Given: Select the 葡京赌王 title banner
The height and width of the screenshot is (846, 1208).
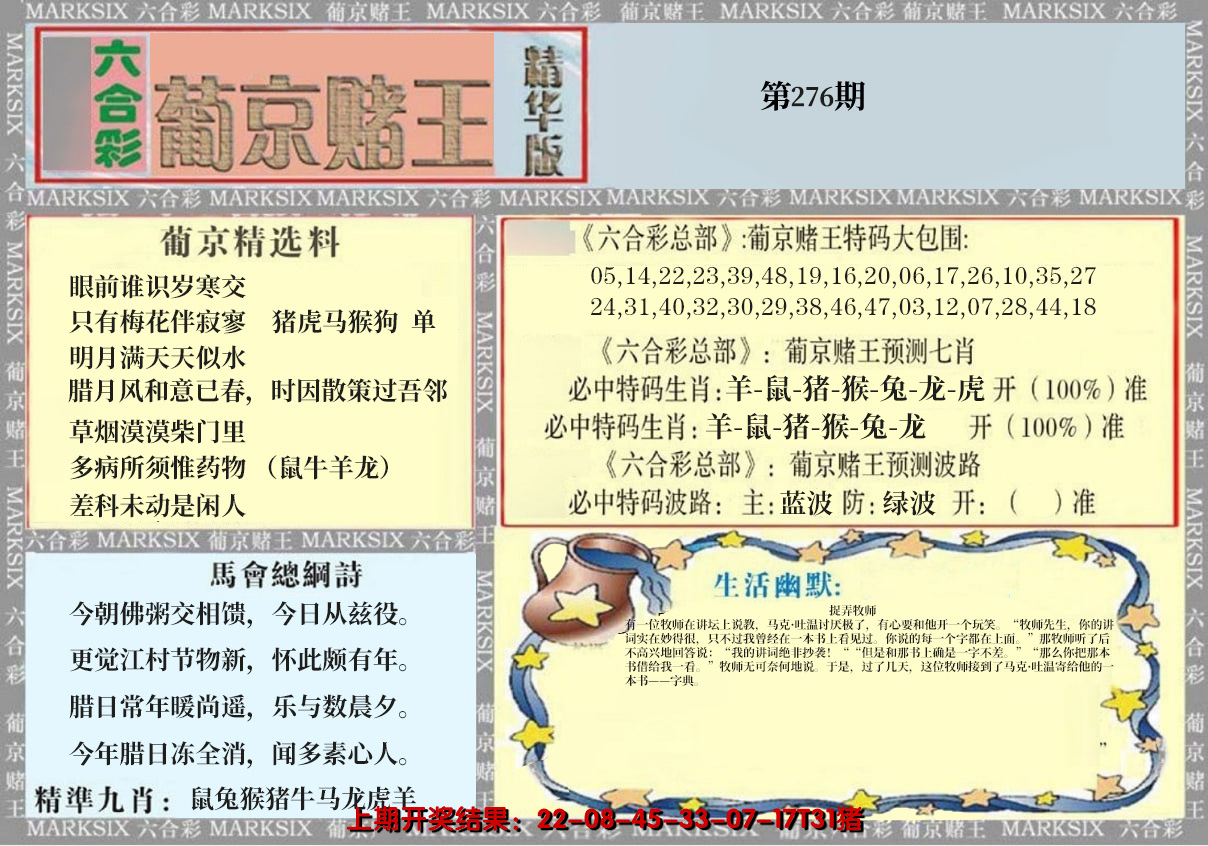Looking at the screenshot, I should click(x=323, y=122).
